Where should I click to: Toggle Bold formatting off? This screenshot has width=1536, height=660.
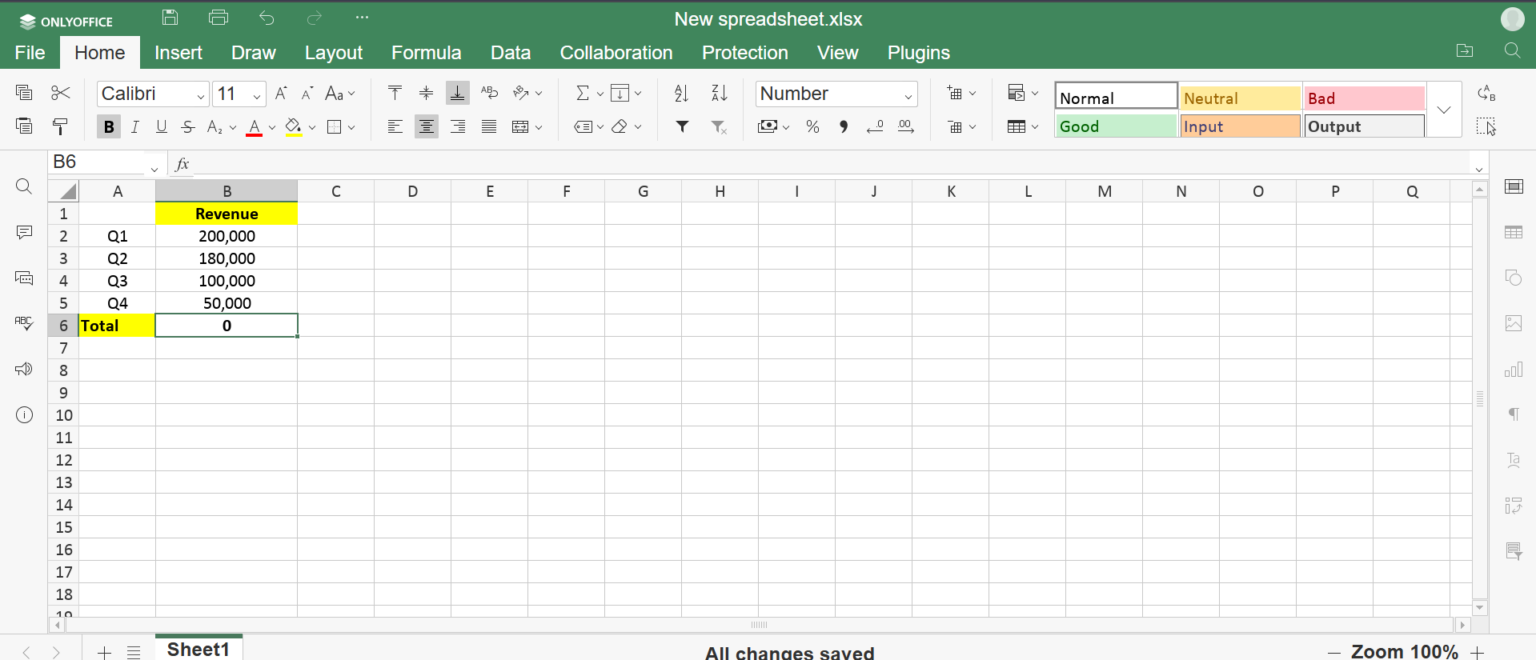(109, 127)
